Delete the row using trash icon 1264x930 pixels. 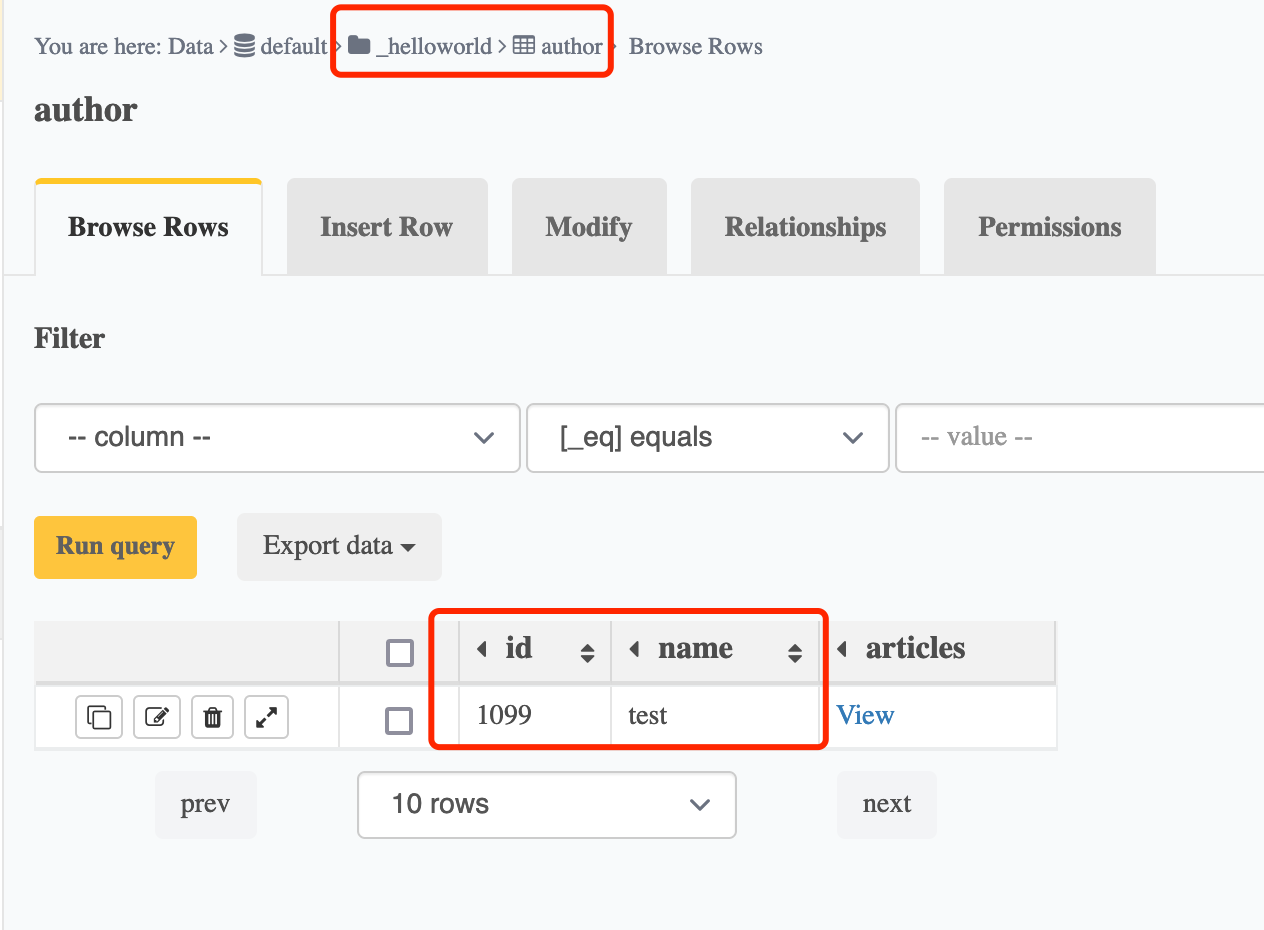[x=212, y=717]
